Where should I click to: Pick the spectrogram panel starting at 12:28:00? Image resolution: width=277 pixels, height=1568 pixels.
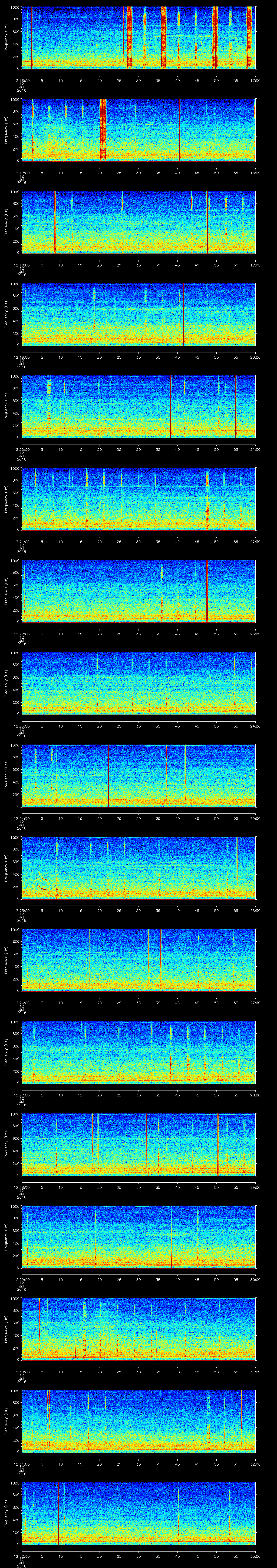(x=139, y=1144)
